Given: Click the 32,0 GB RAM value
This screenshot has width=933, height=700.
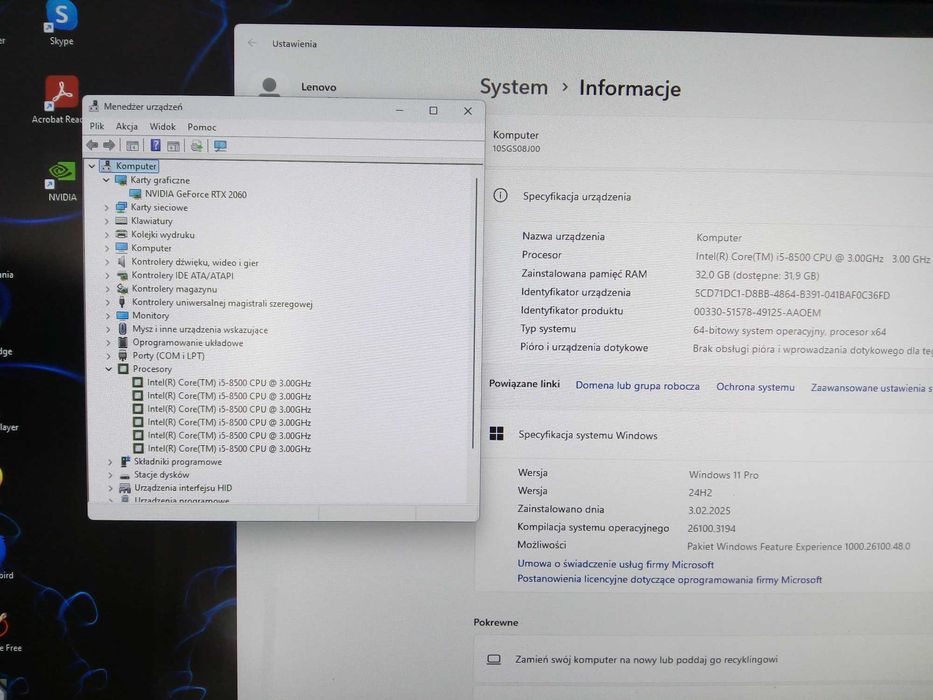Looking at the screenshot, I should tap(757, 275).
